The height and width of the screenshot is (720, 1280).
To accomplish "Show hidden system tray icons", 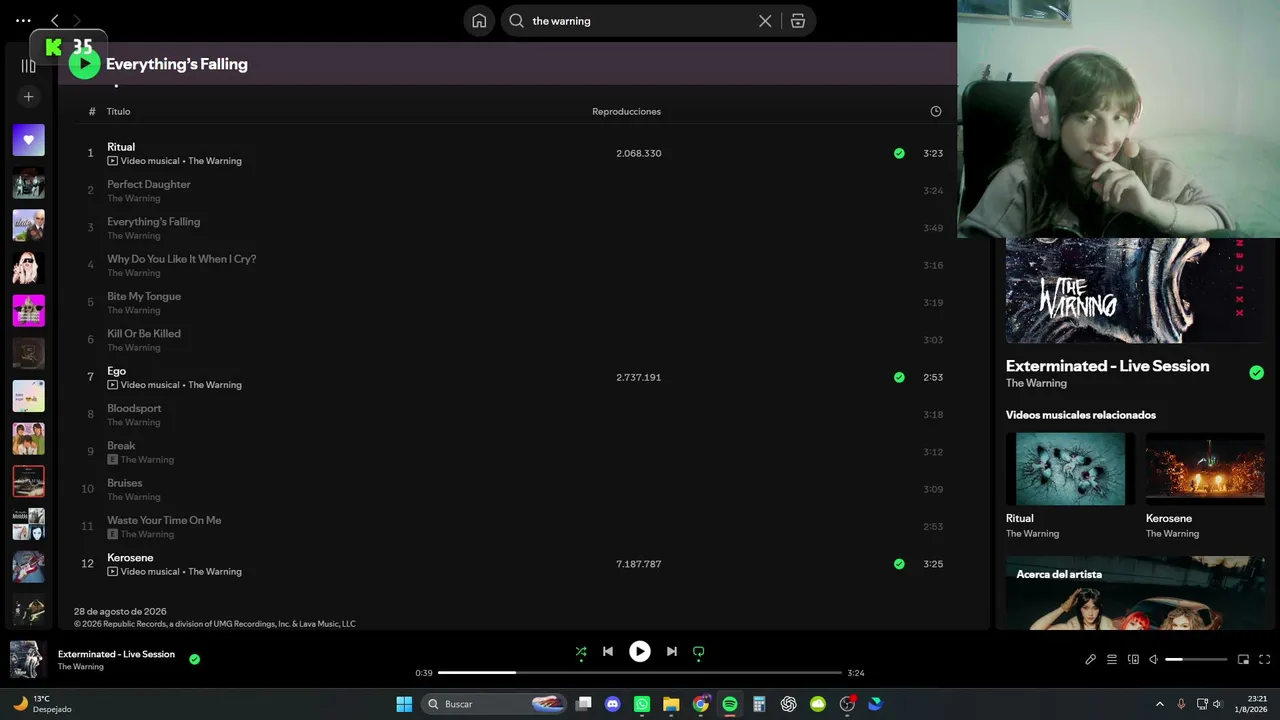I will (x=1159, y=704).
